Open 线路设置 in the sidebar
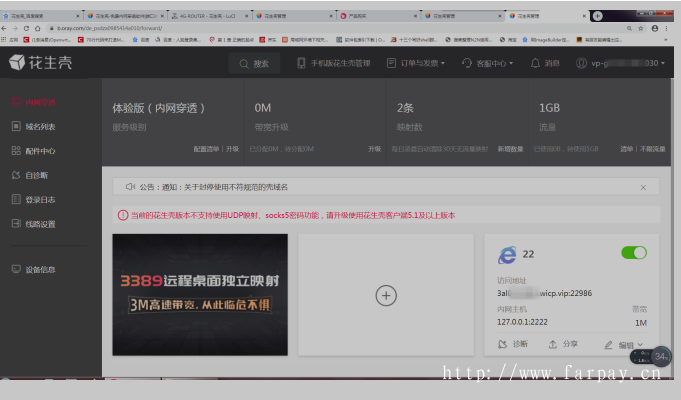This screenshot has height=400, width=681. (40, 224)
